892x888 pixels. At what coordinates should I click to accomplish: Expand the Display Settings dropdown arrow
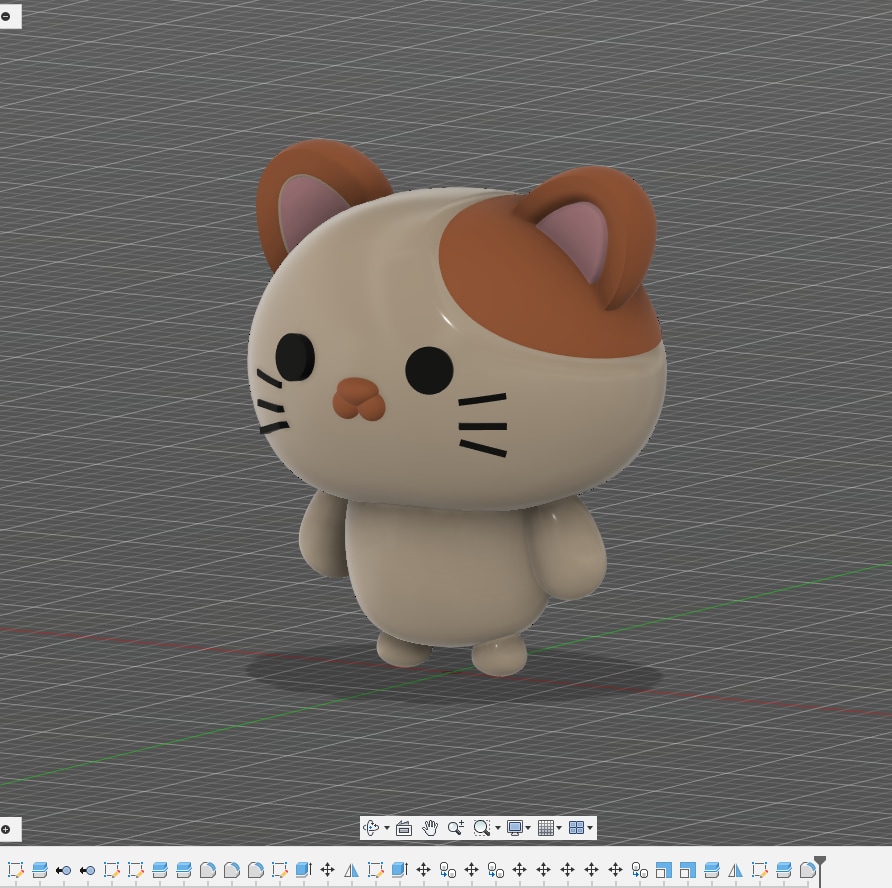pyautogui.click(x=528, y=828)
